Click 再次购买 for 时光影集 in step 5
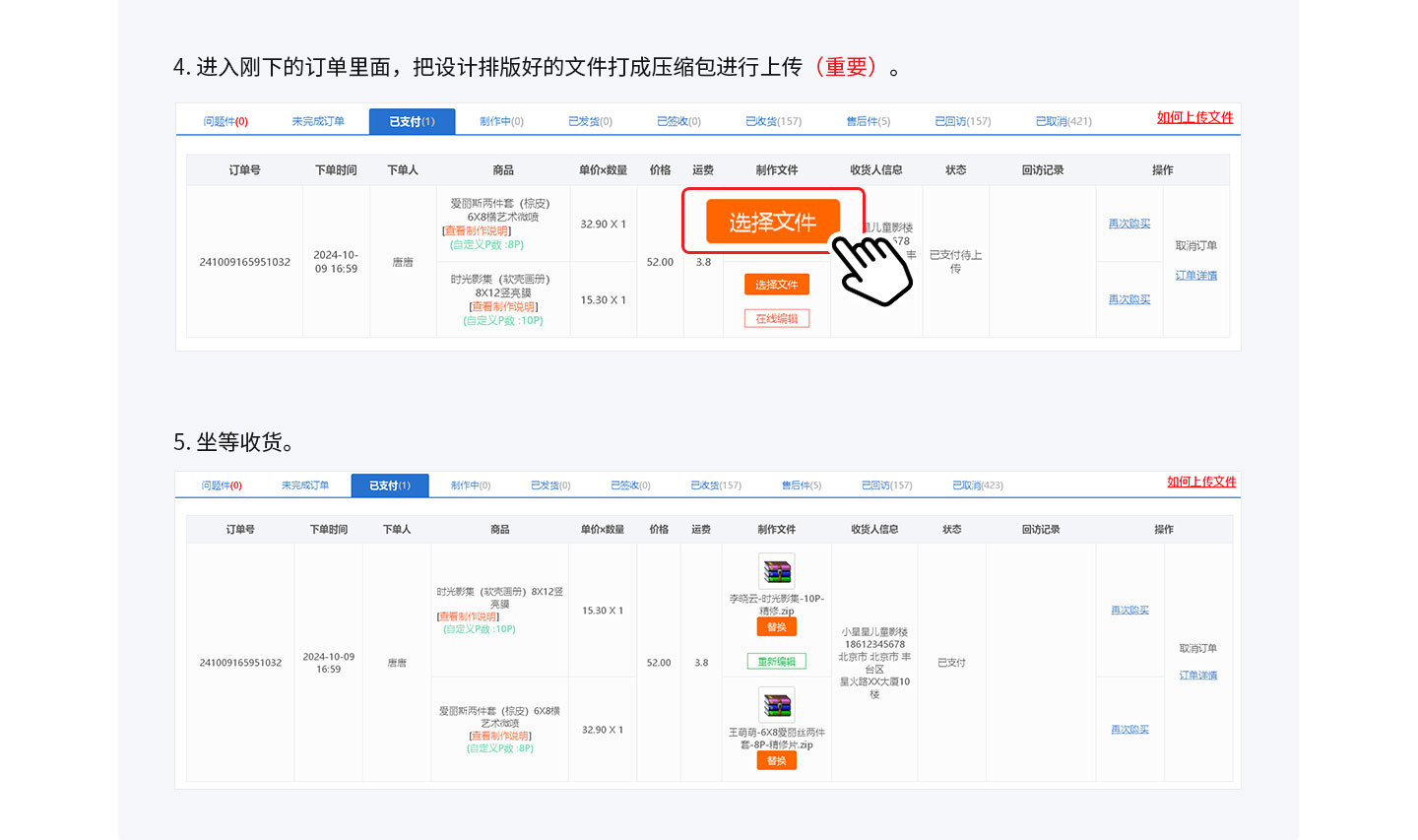The height and width of the screenshot is (840, 1418). tap(1129, 611)
